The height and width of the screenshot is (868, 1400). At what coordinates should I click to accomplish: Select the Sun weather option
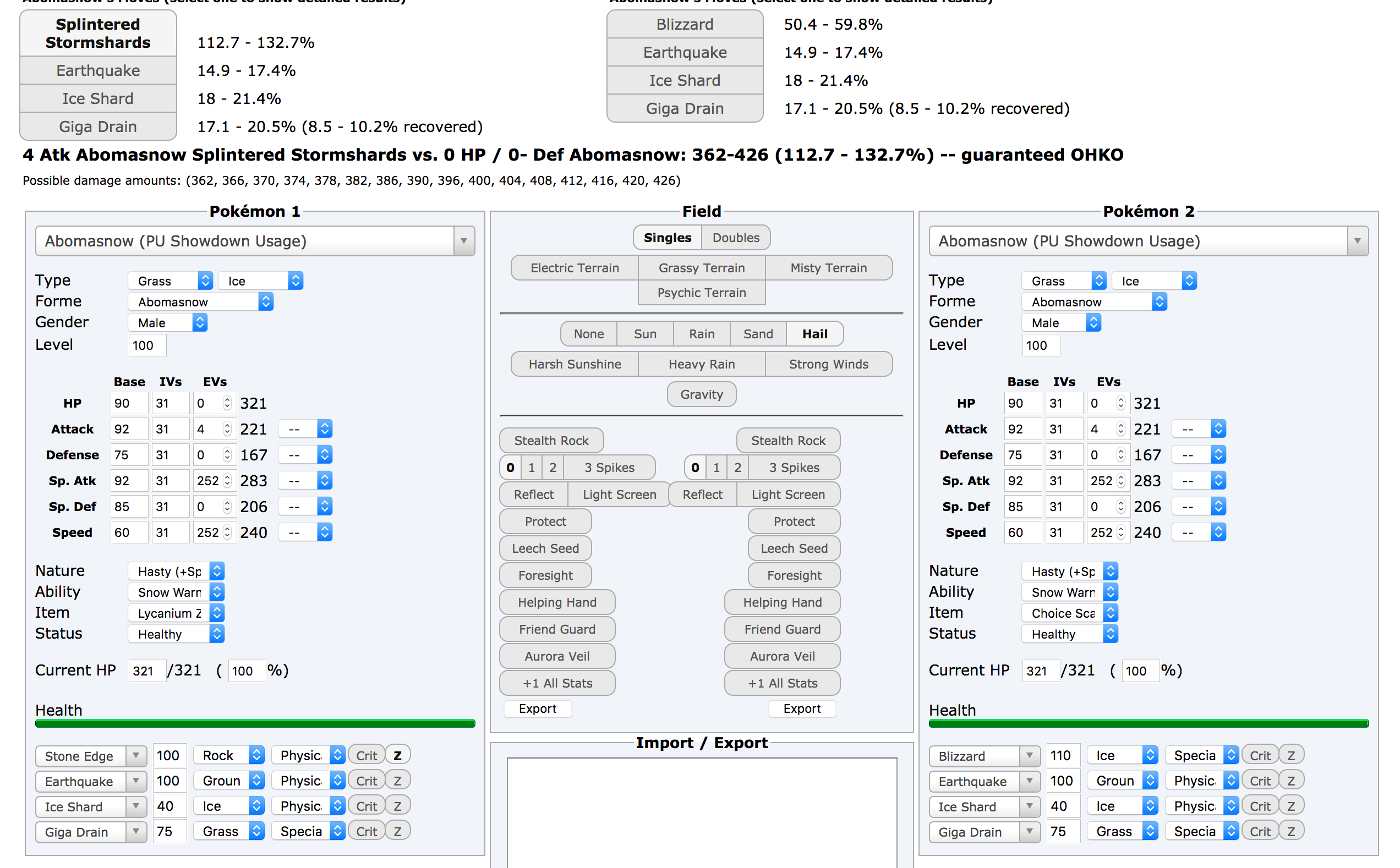644,333
